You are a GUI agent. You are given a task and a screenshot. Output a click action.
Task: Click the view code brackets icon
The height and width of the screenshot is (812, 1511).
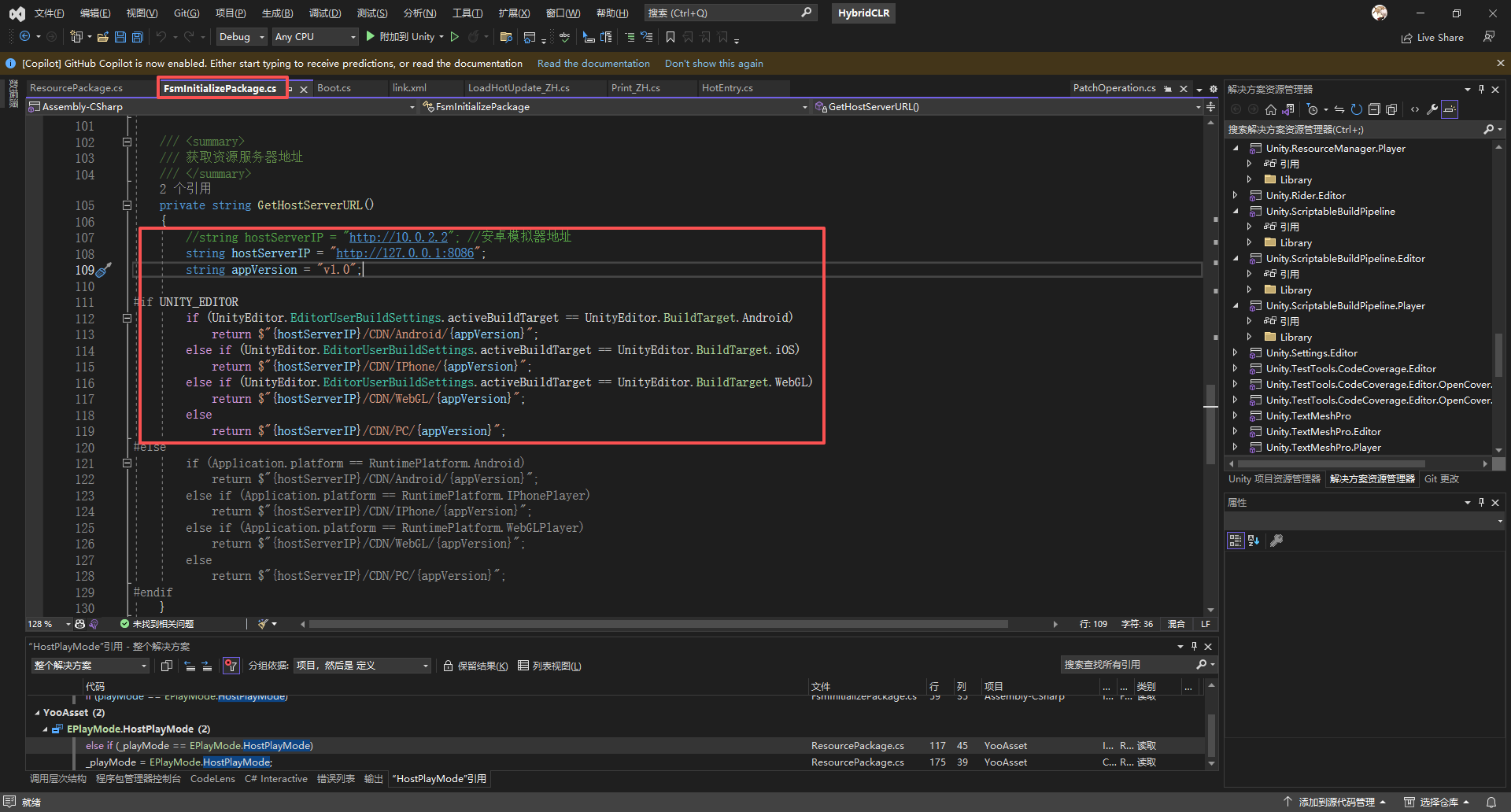click(x=1415, y=109)
